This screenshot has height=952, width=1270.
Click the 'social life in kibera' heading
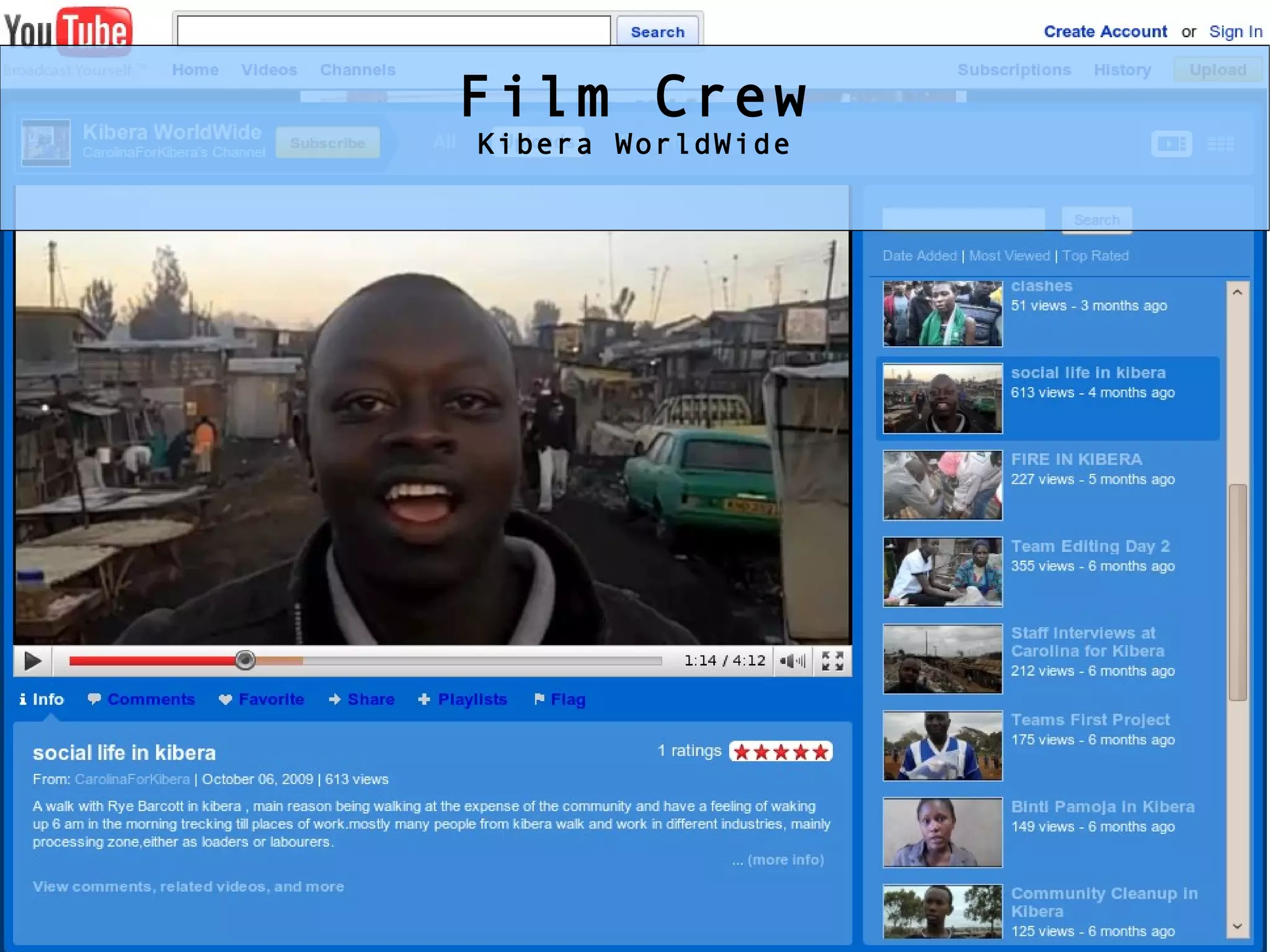[x=124, y=752]
